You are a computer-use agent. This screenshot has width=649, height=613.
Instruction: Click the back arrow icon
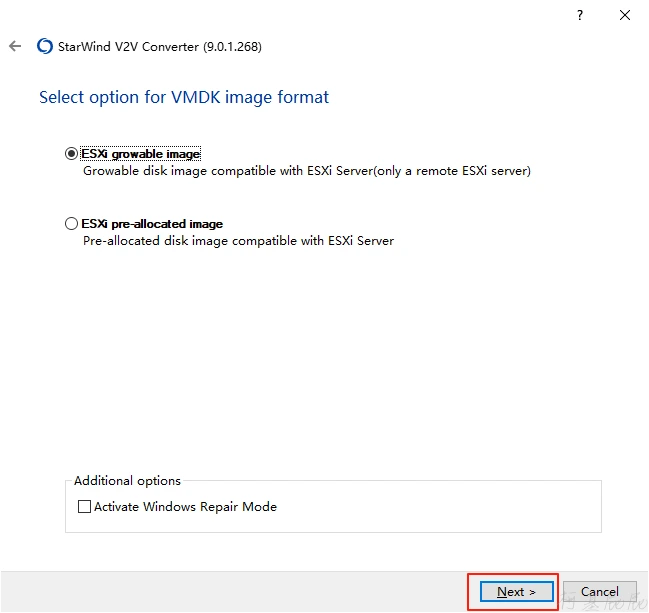click(15, 47)
